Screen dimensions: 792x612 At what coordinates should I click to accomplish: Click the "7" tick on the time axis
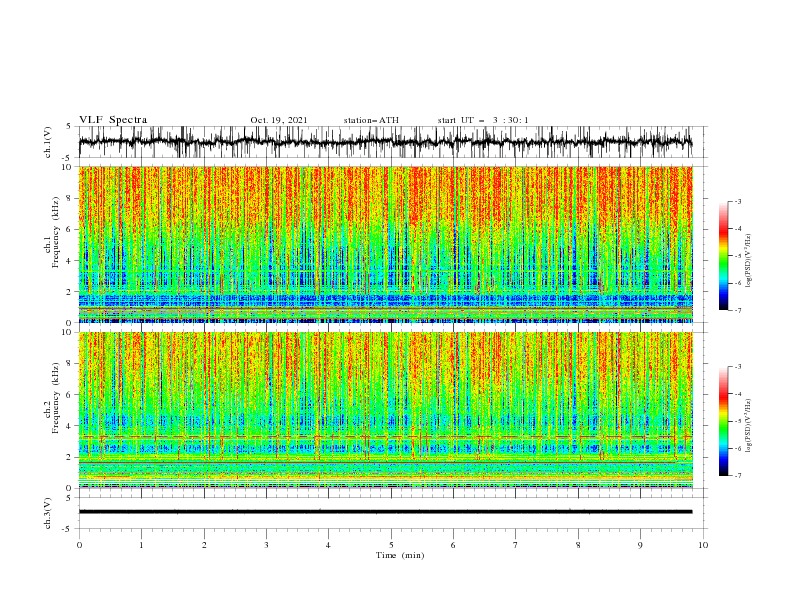pos(516,545)
